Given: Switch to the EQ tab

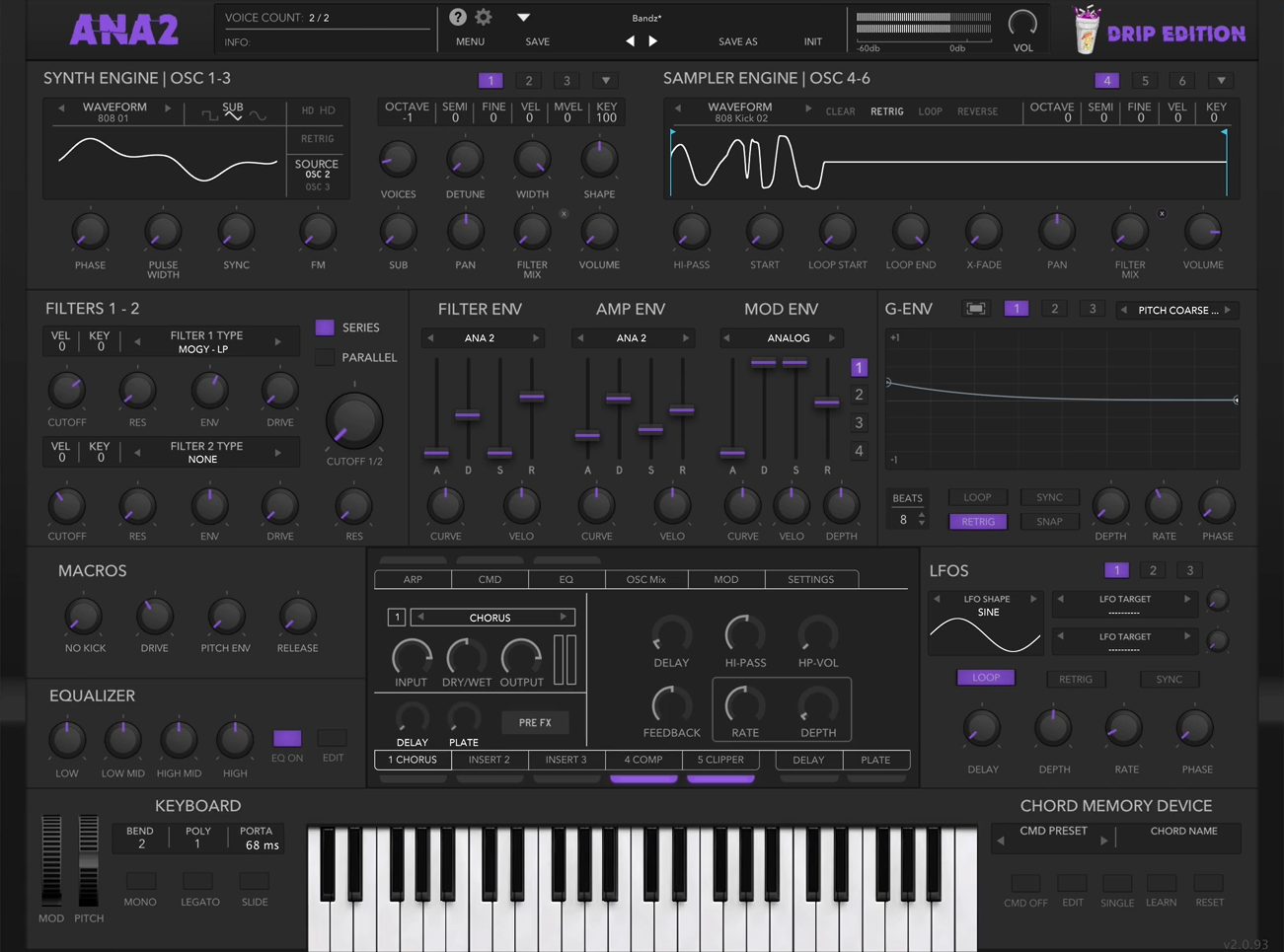Looking at the screenshot, I should tap(566, 579).
